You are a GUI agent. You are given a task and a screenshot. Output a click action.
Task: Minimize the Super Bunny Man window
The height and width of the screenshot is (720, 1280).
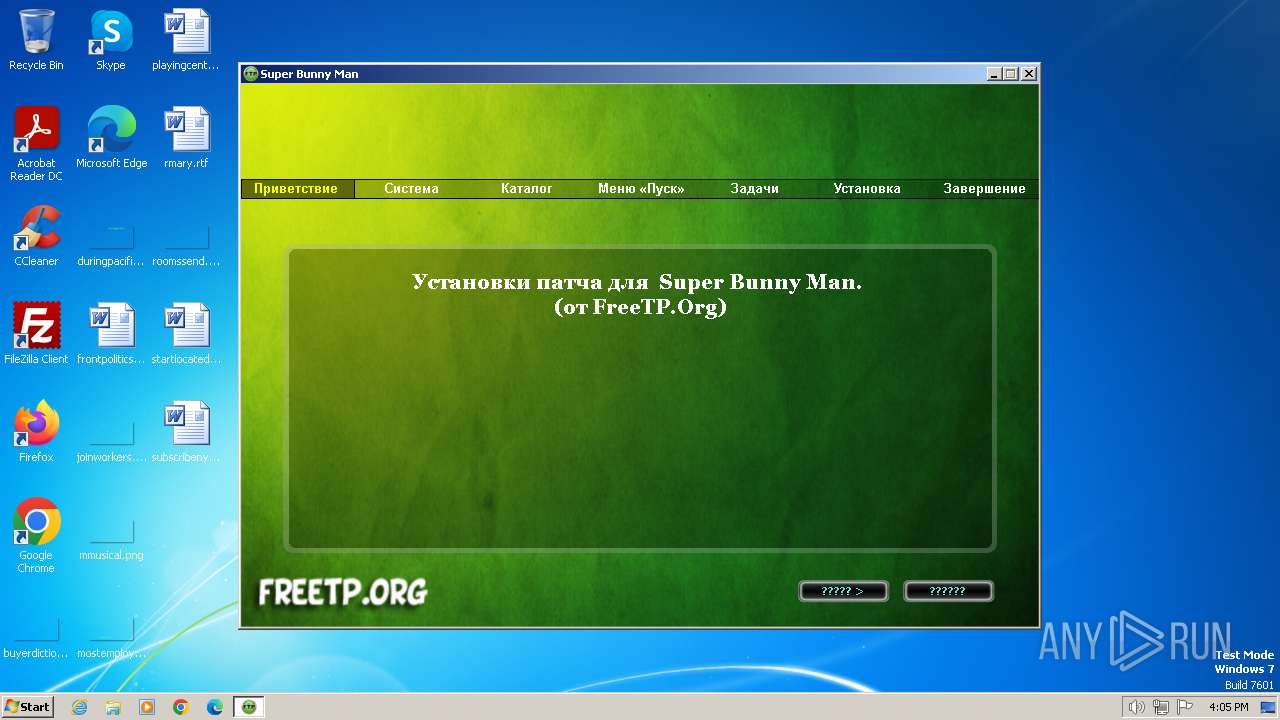point(994,74)
